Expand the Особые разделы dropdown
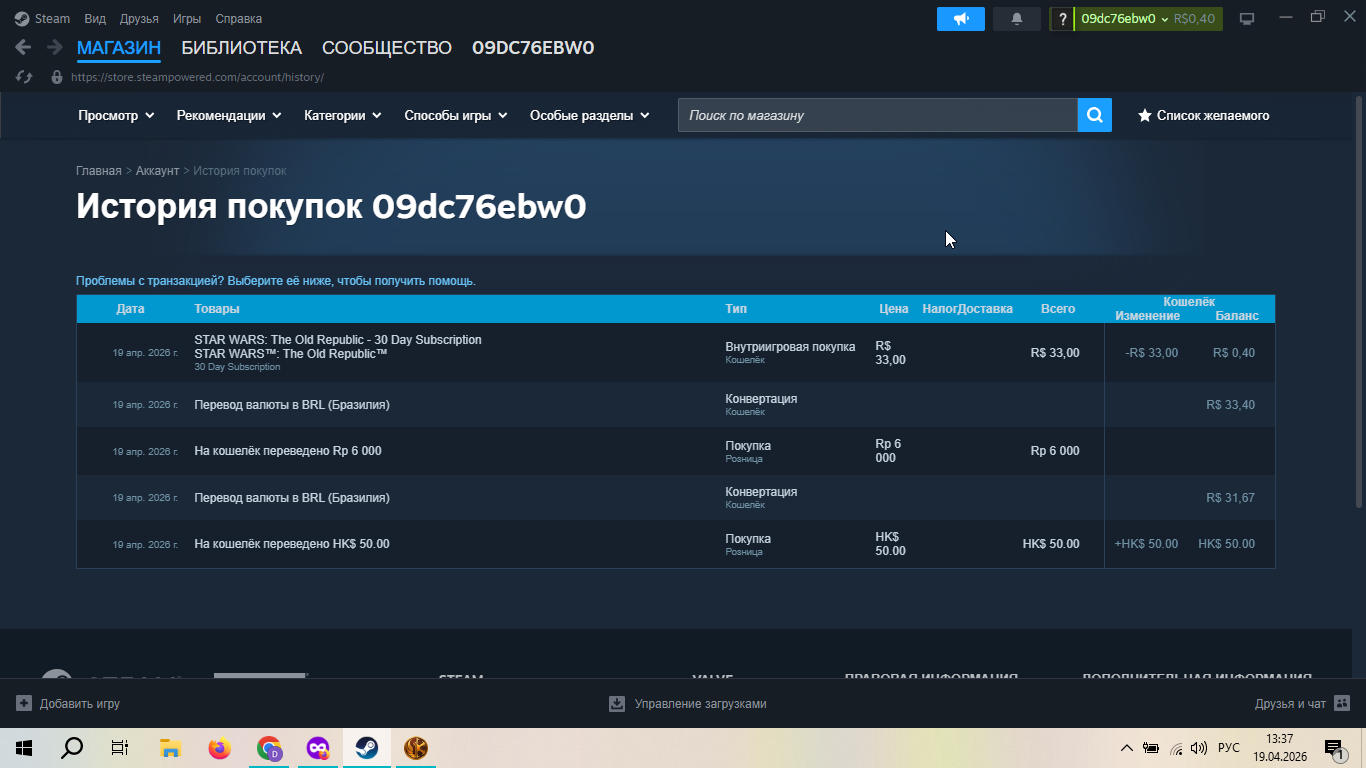The height and width of the screenshot is (768, 1366). coord(589,115)
